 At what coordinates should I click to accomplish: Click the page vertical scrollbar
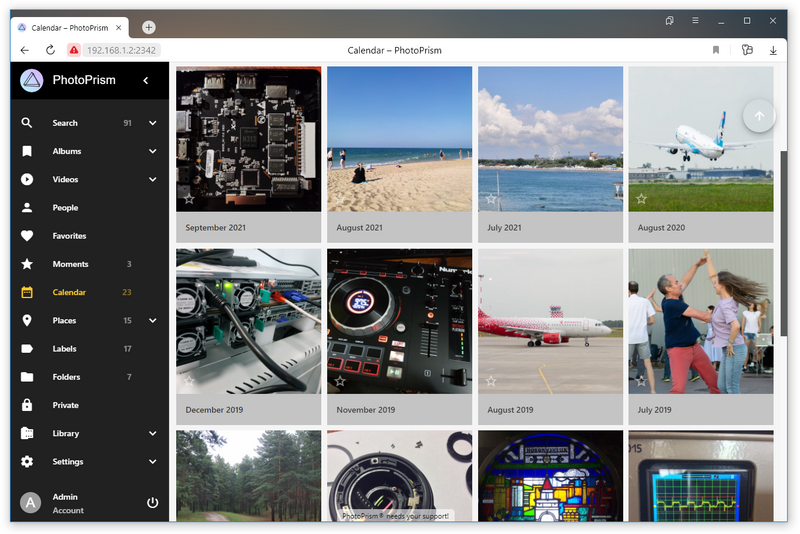click(784, 244)
